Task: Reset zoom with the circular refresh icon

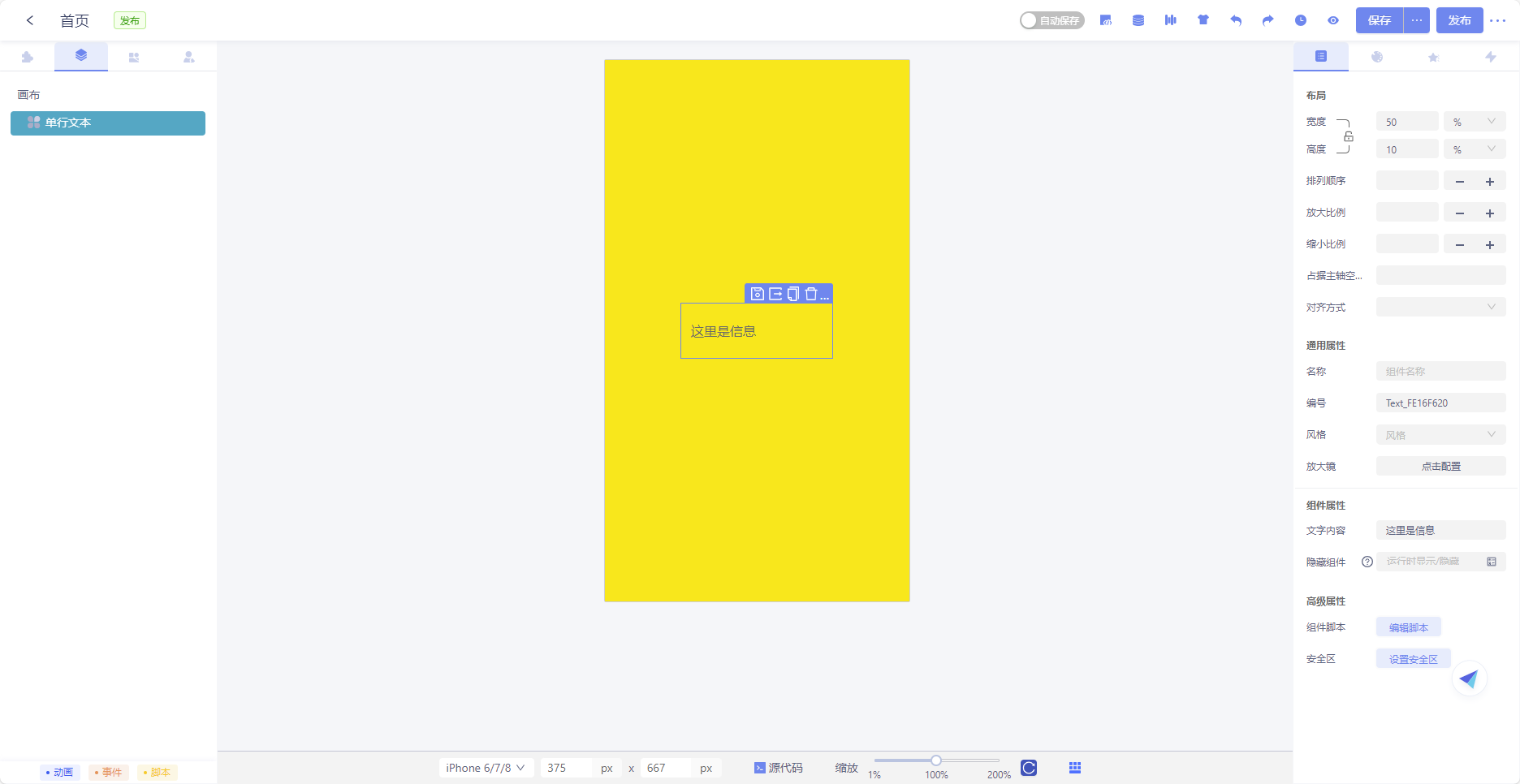Action: (x=1029, y=768)
